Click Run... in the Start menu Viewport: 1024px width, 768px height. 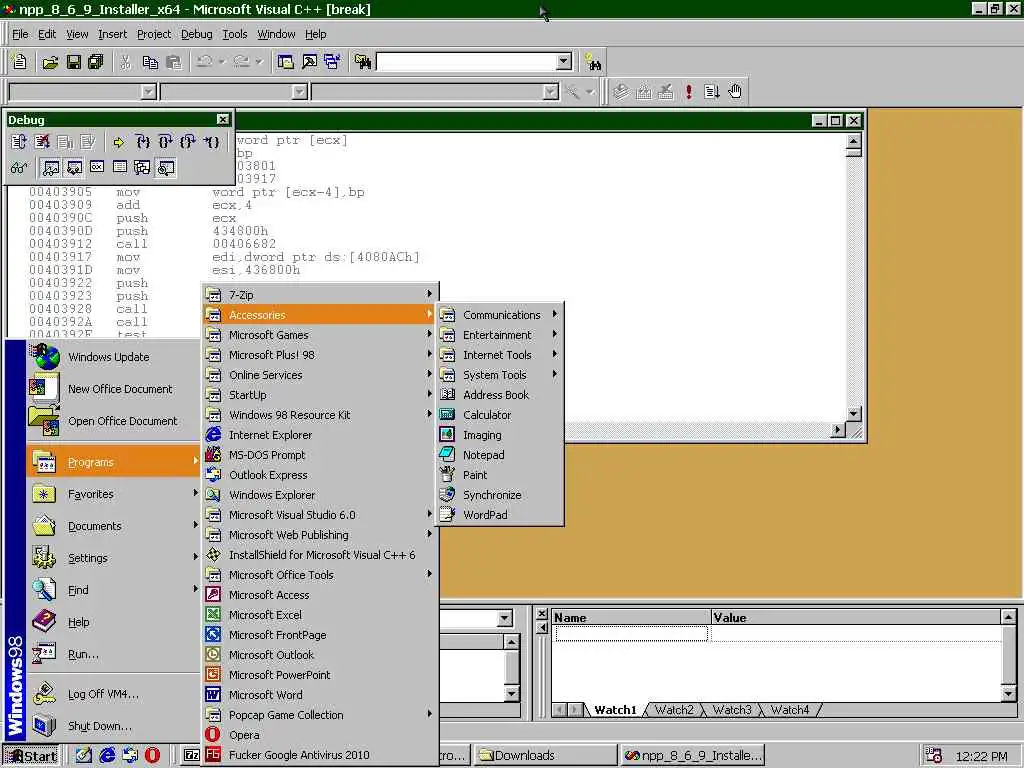(x=112, y=654)
